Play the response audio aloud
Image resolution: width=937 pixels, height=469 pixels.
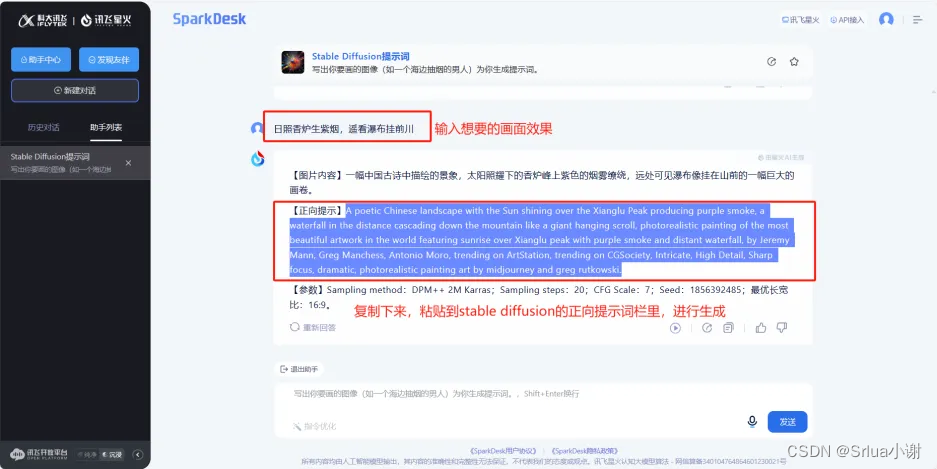(675, 327)
